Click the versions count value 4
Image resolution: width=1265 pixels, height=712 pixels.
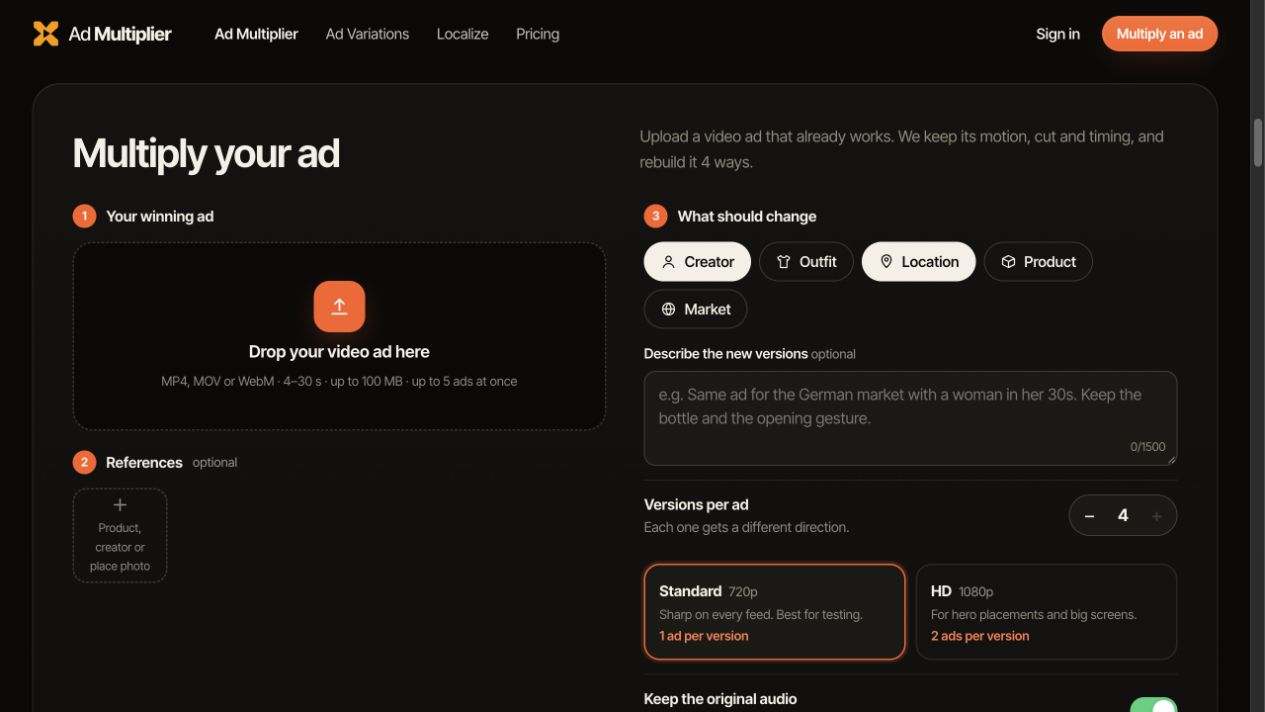(x=1123, y=516)
